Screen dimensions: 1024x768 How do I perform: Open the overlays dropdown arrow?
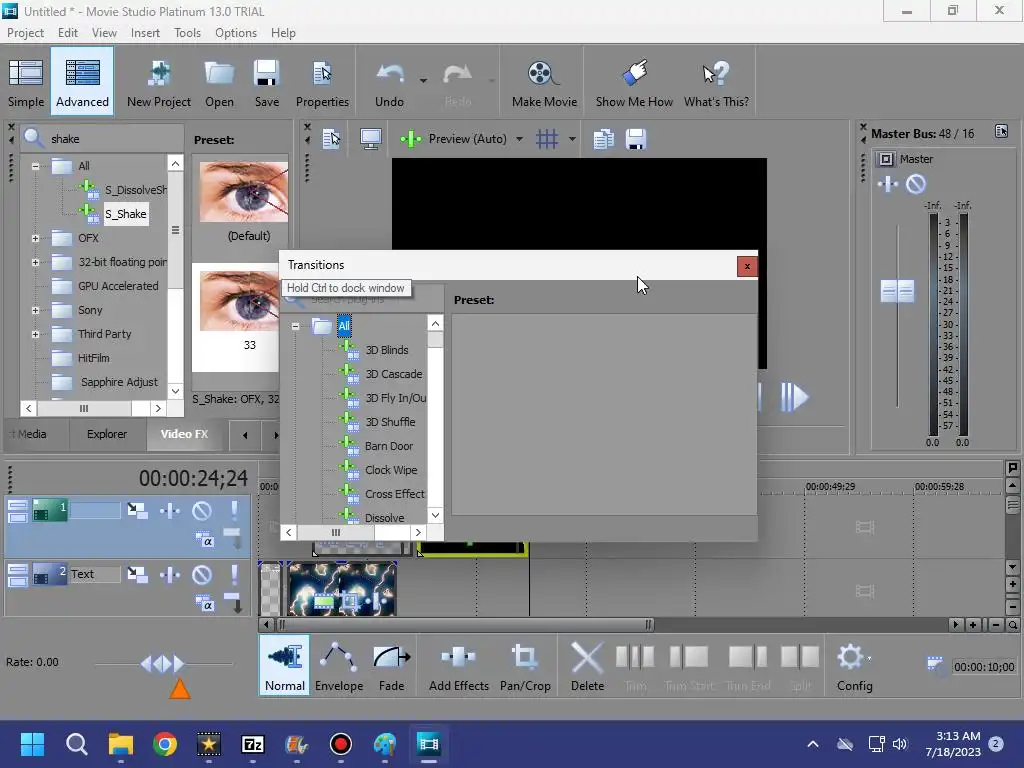572,139
